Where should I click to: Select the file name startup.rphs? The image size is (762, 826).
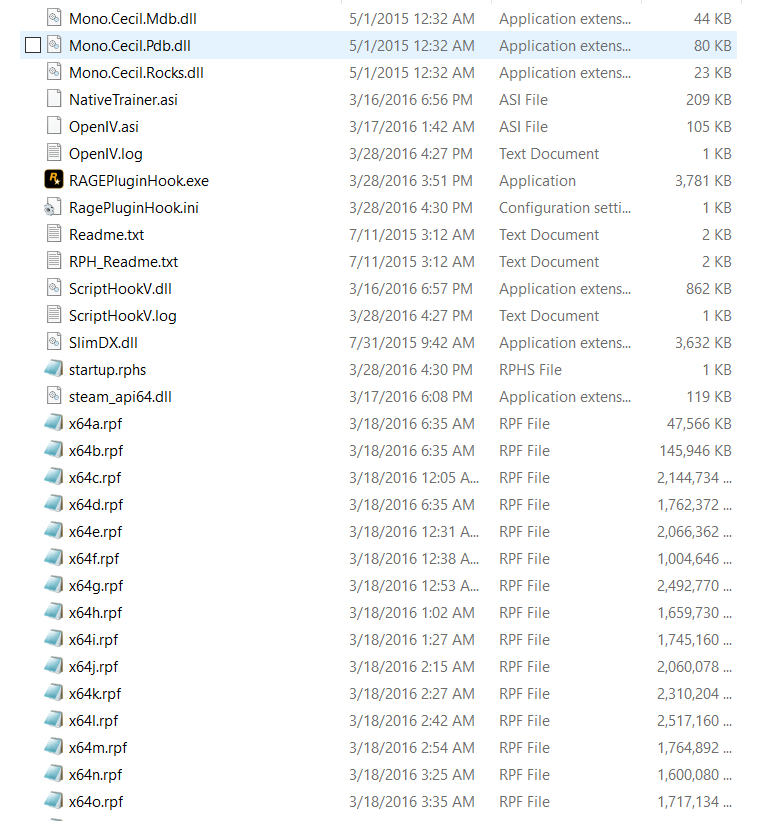107,370
